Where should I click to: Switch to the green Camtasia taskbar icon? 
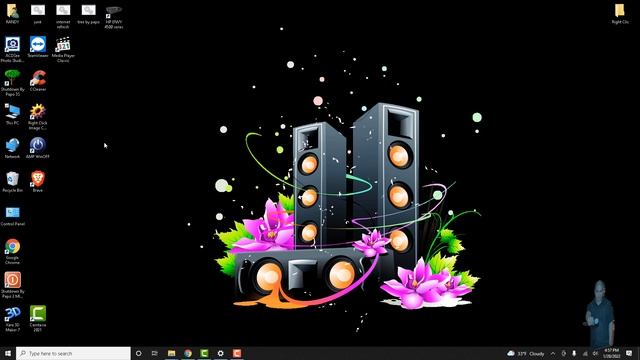coord(204,353)
